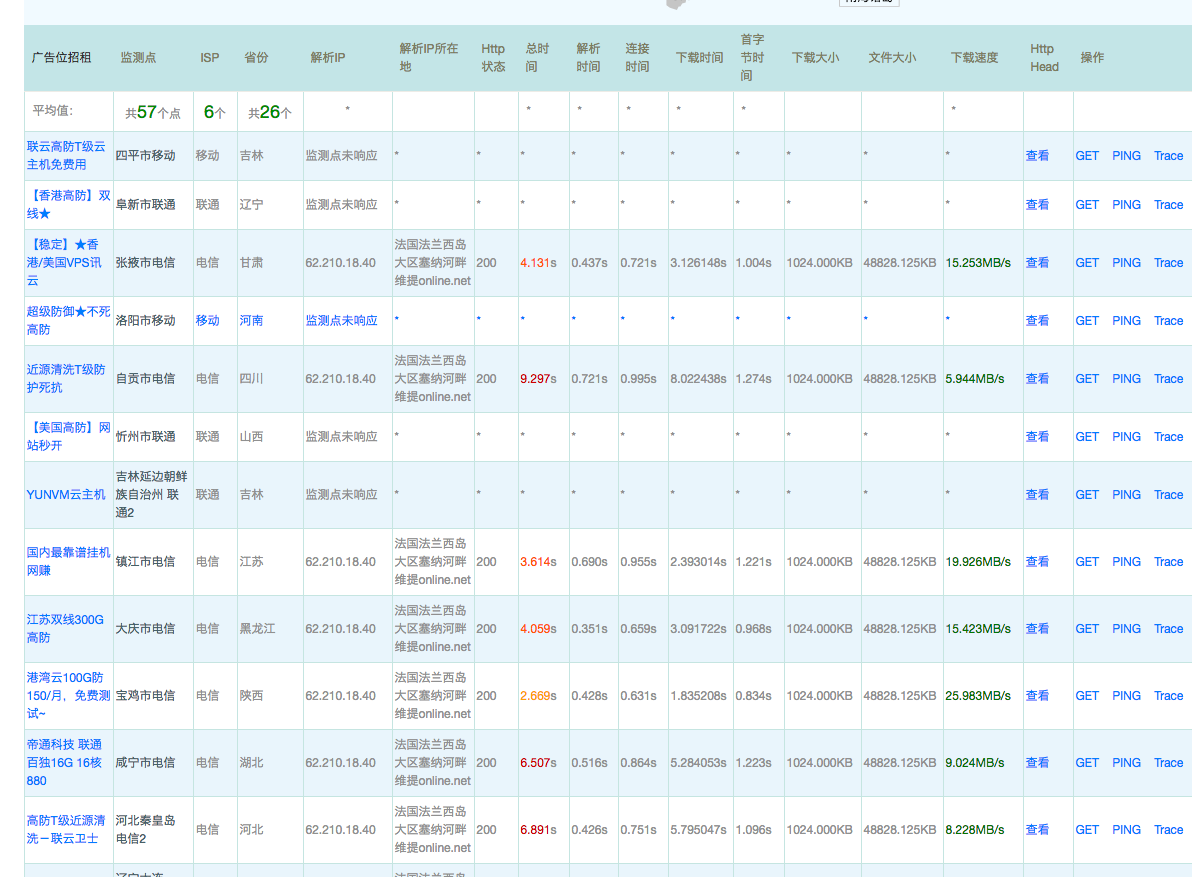Click the YUNVM云主机 ad link
Image resolution: width=1192 pixels, height=877 pixels.
(x=66, y=495)
